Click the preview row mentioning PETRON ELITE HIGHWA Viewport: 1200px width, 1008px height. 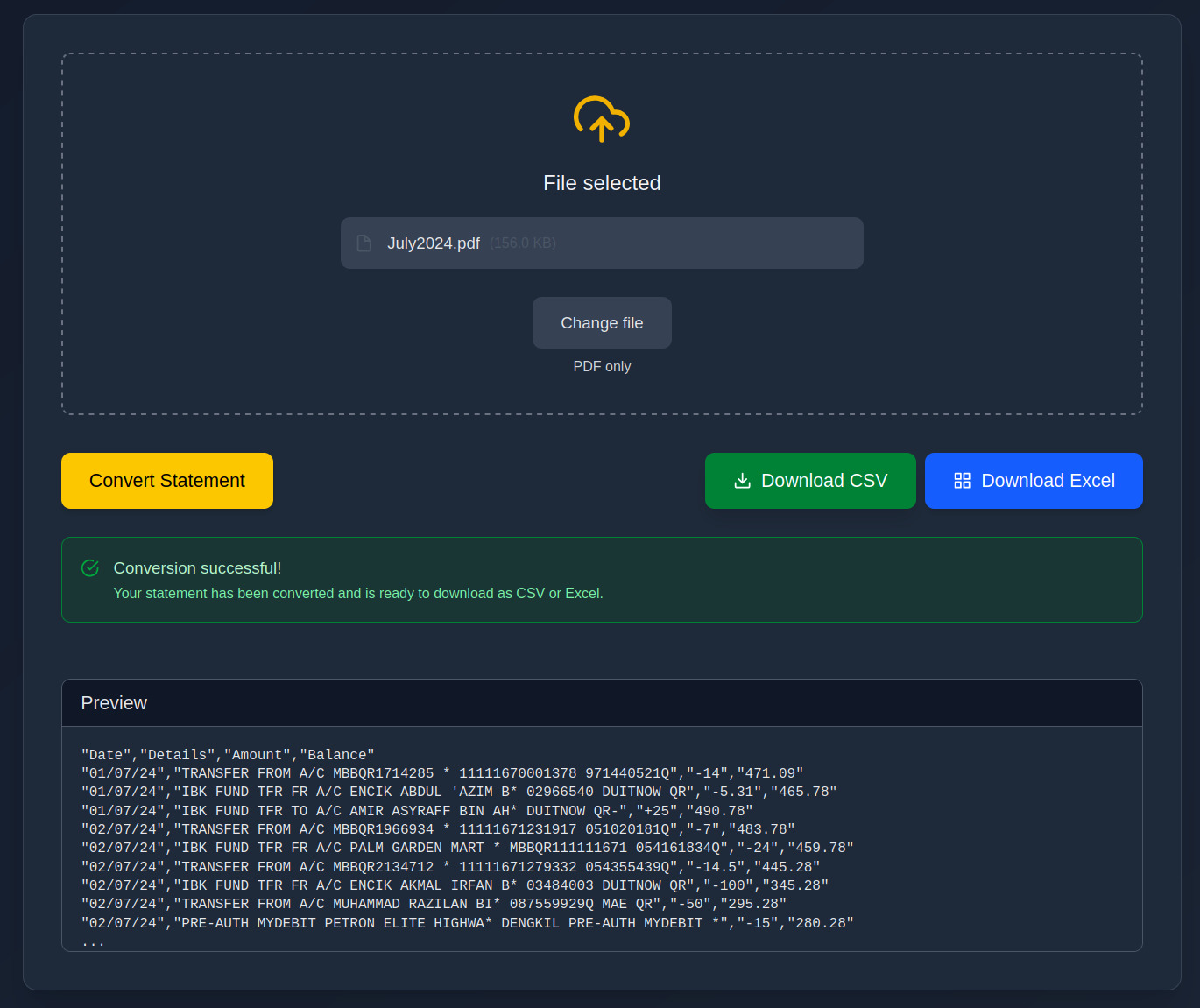click(468, 923)
